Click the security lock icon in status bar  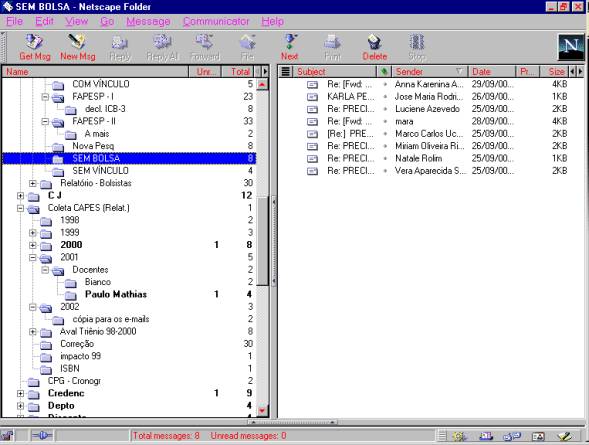coord(7,436)
